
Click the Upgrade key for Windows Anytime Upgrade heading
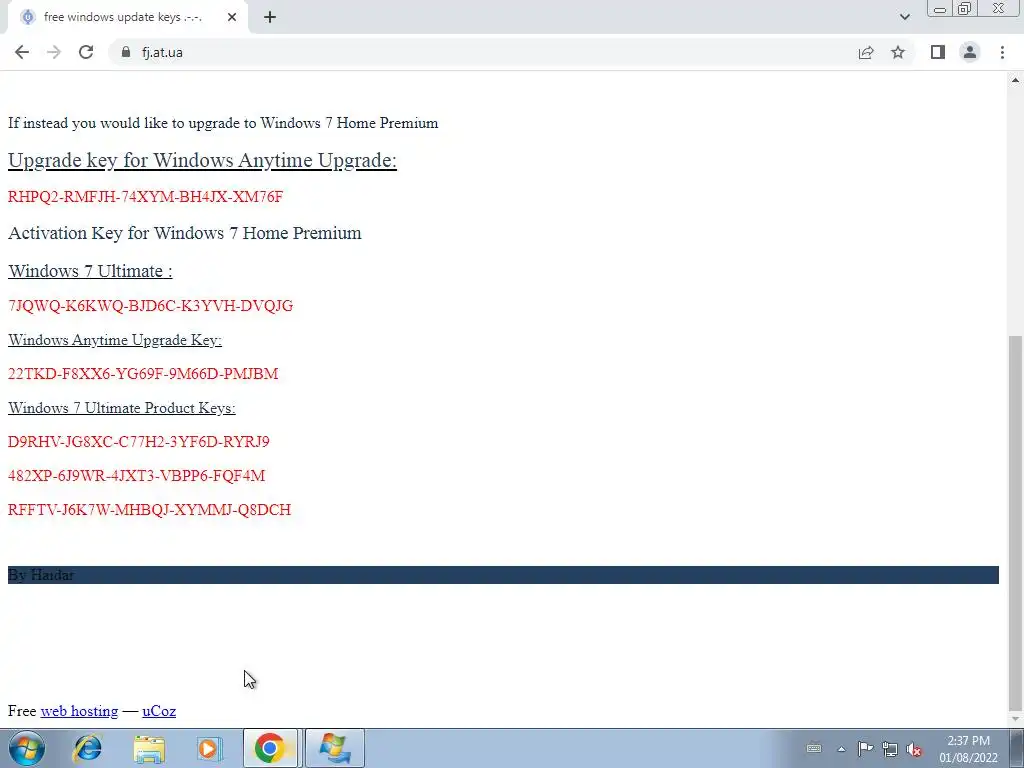pyautogui.click(x=202, y=160)
